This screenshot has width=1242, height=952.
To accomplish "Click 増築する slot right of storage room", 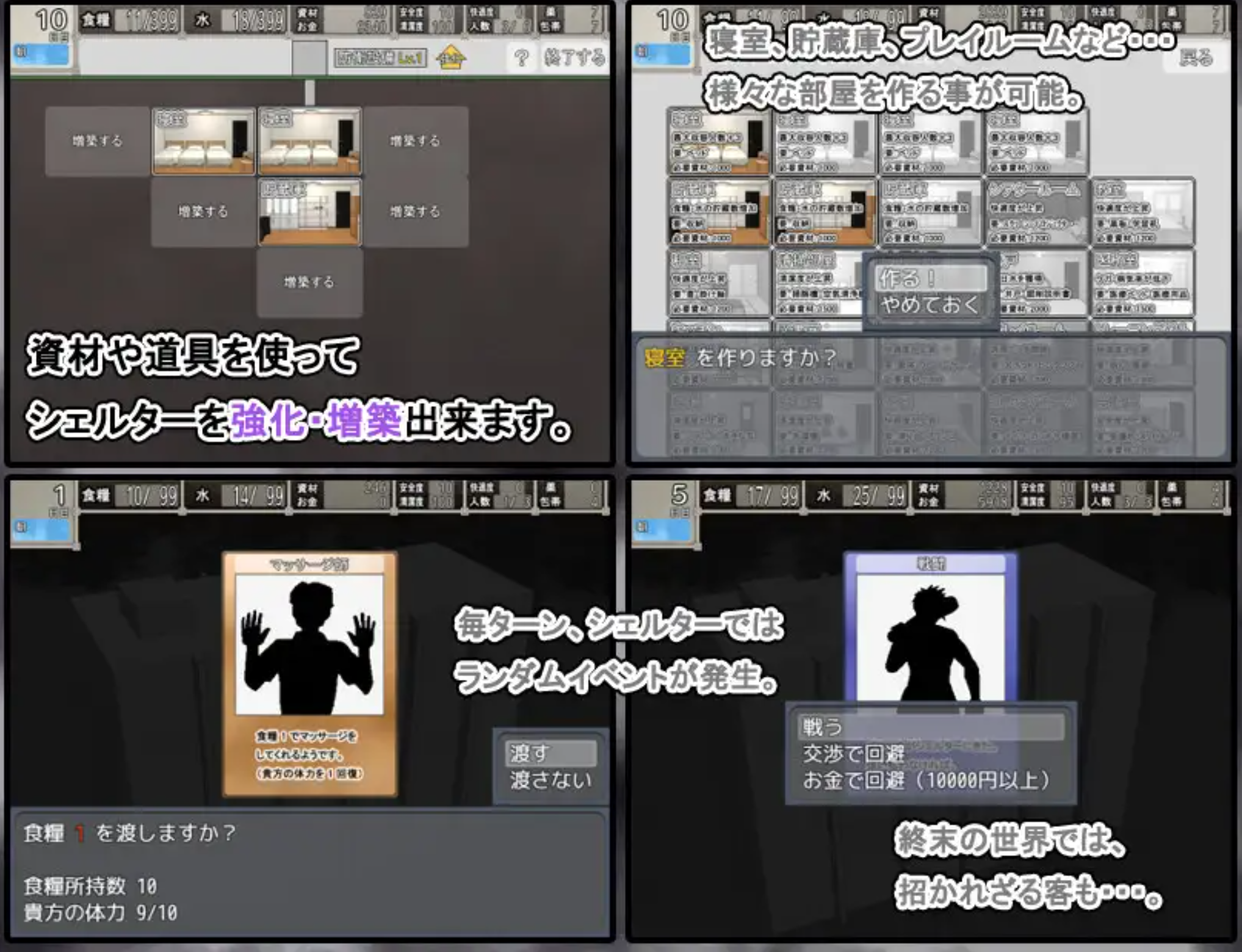I will 416,212.
